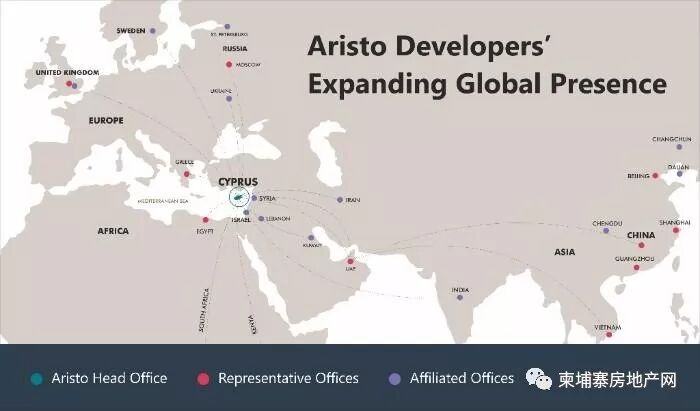Click the red United Kingdom marker
This screenshot has height=411, width=700.
(x=69, y=83)
